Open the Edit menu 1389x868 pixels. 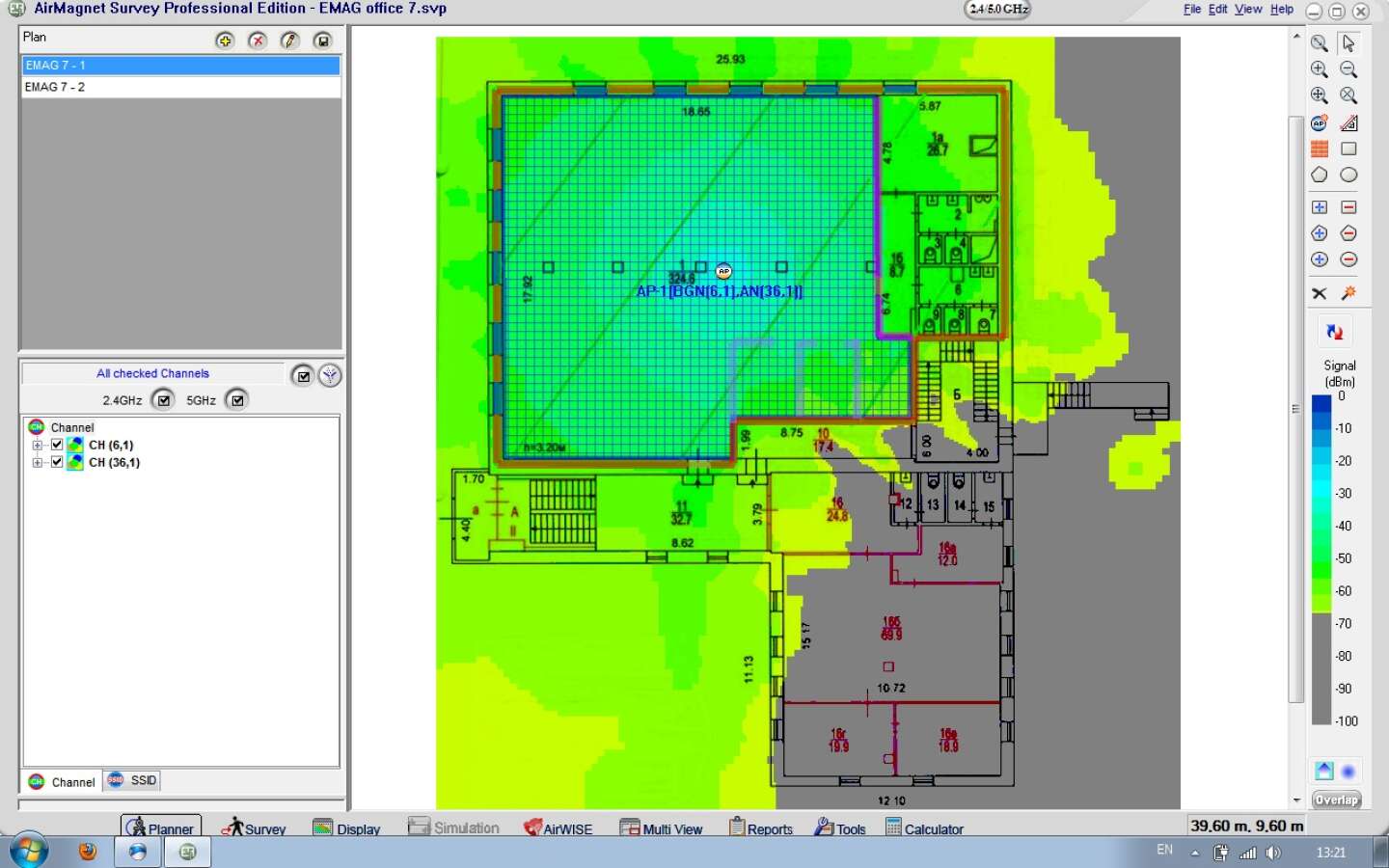[x=1218, y=10]
